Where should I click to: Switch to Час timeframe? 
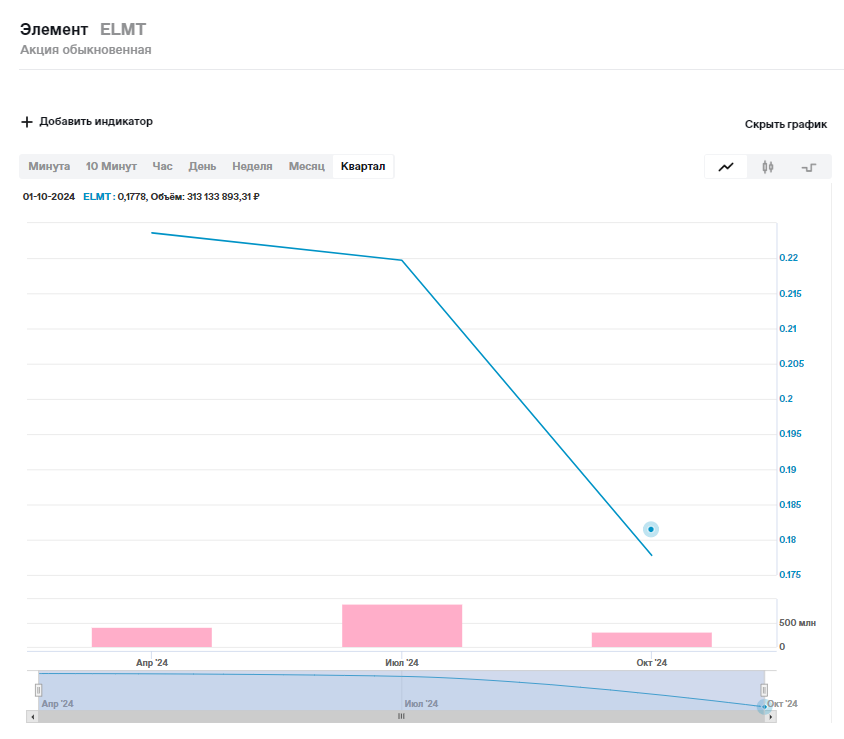162,166
